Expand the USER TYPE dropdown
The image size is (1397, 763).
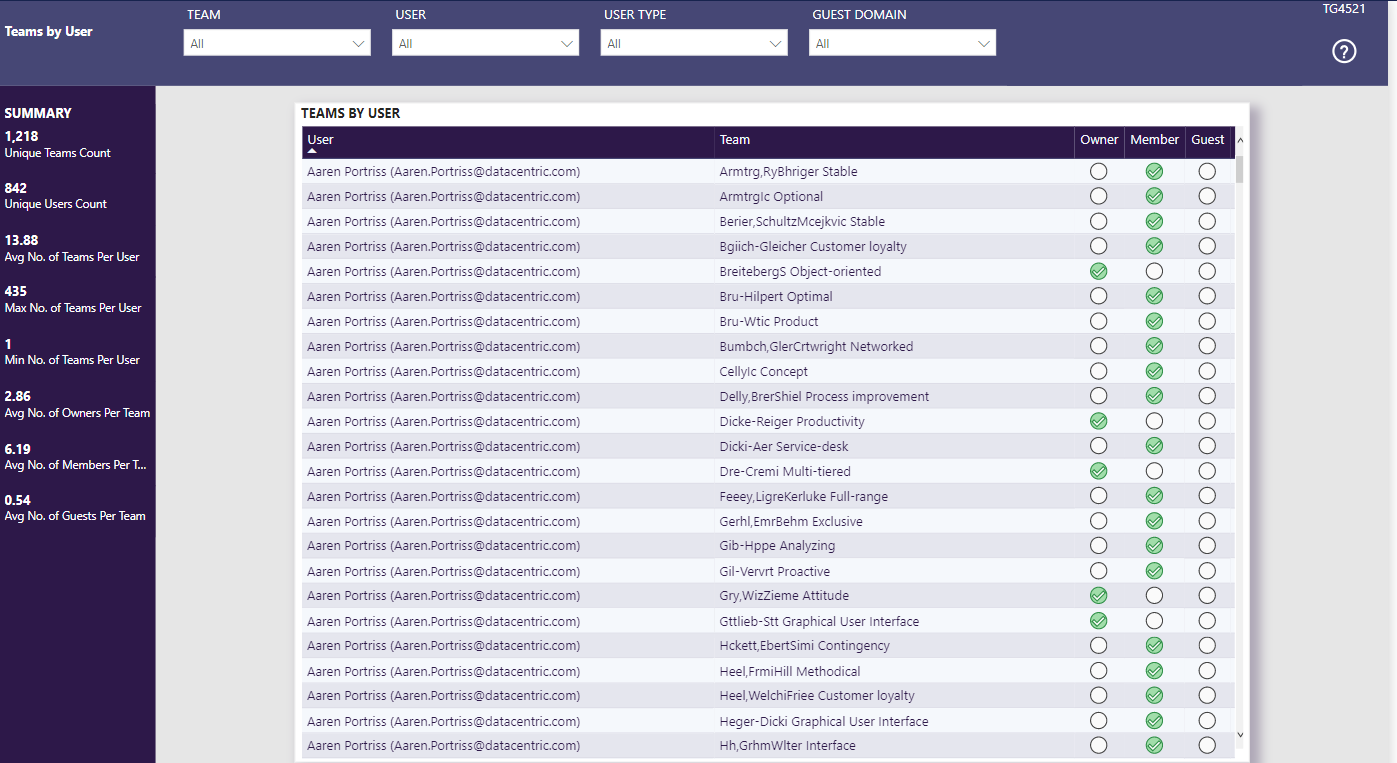694,43
